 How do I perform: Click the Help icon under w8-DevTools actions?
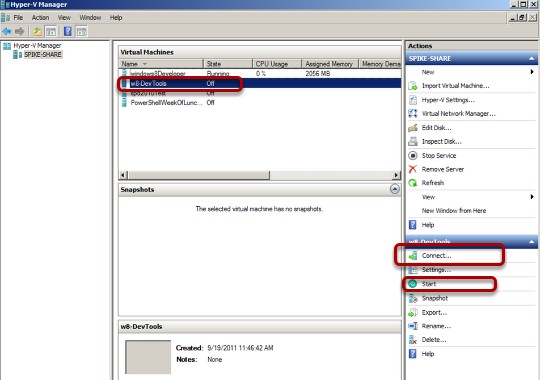[x=413, y=353]
